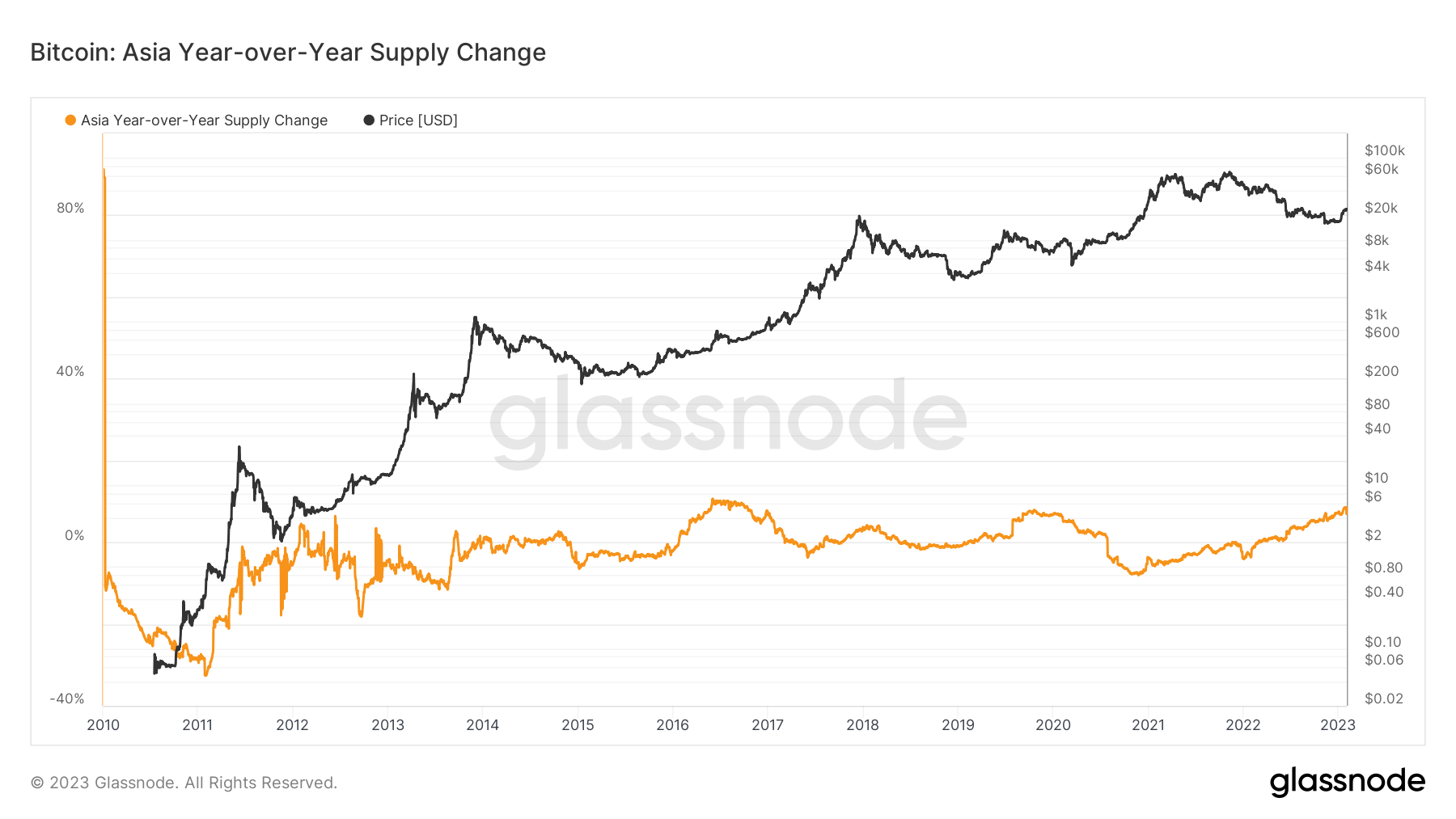
Task: Click the 2023 x-axis label
Action: 1338,725
